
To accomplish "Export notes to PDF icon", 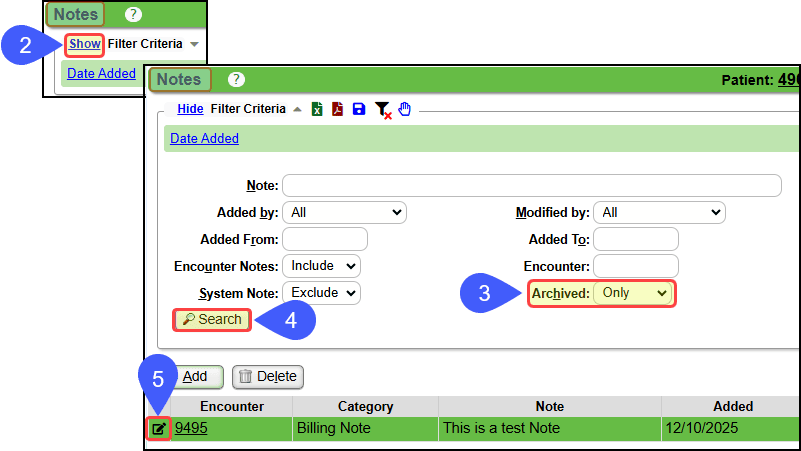I will tap(338, 109).
